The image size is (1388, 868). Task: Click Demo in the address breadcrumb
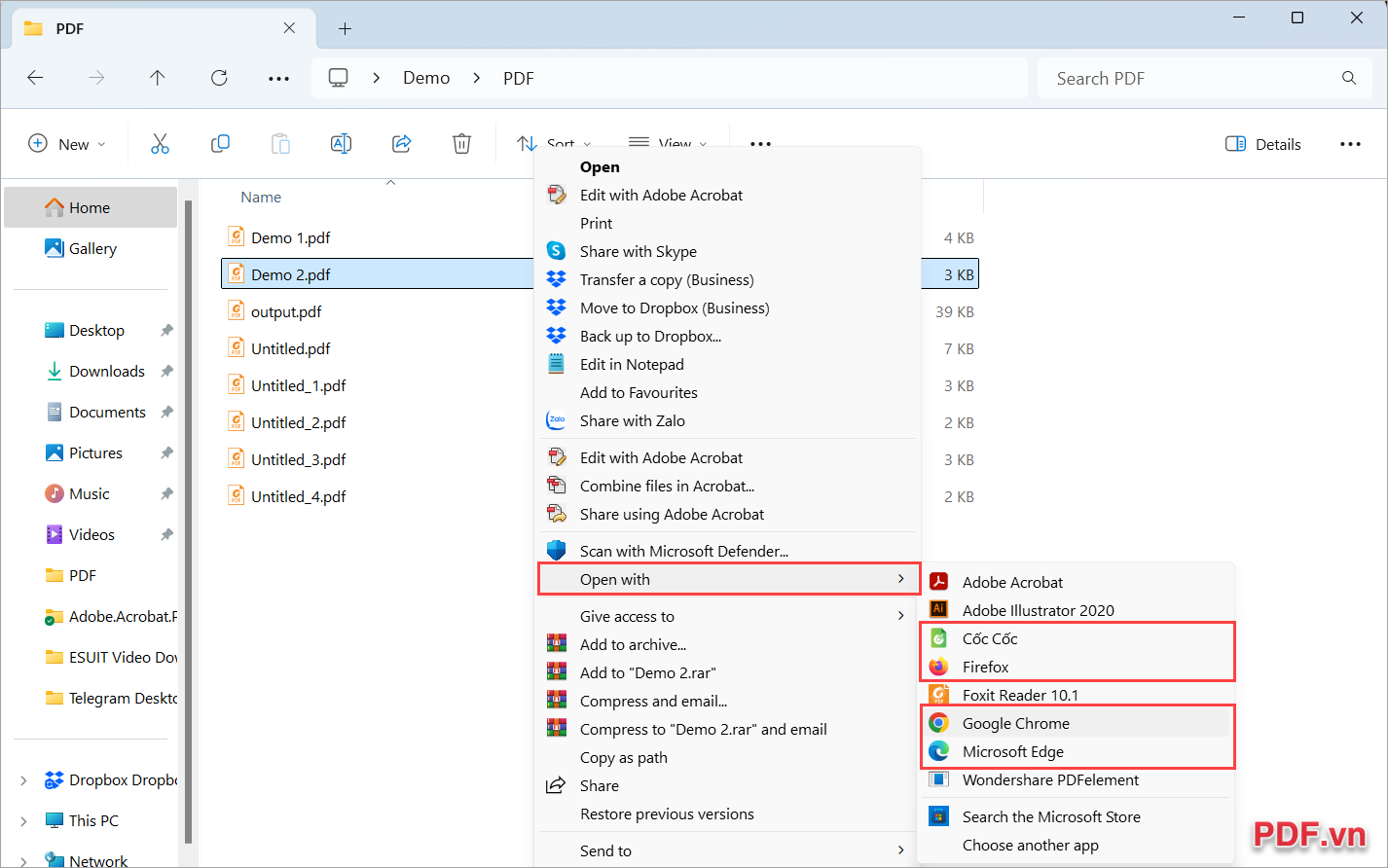pos(426,78)
